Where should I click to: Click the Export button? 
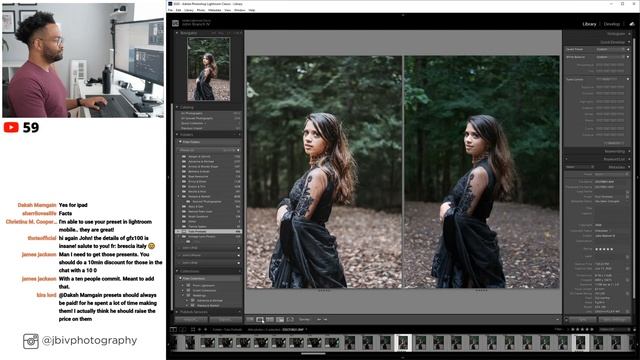tap(225, 320)
